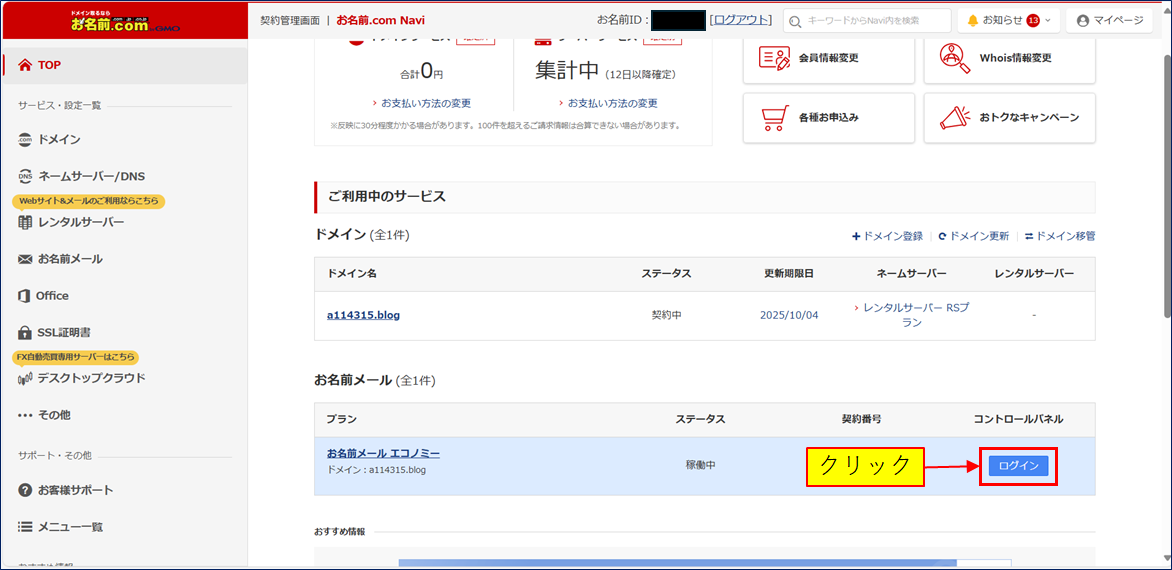The height and width of the screenshot is (570, 1172).
Task: Click the notification bell icon
Action: coord(972,21)
